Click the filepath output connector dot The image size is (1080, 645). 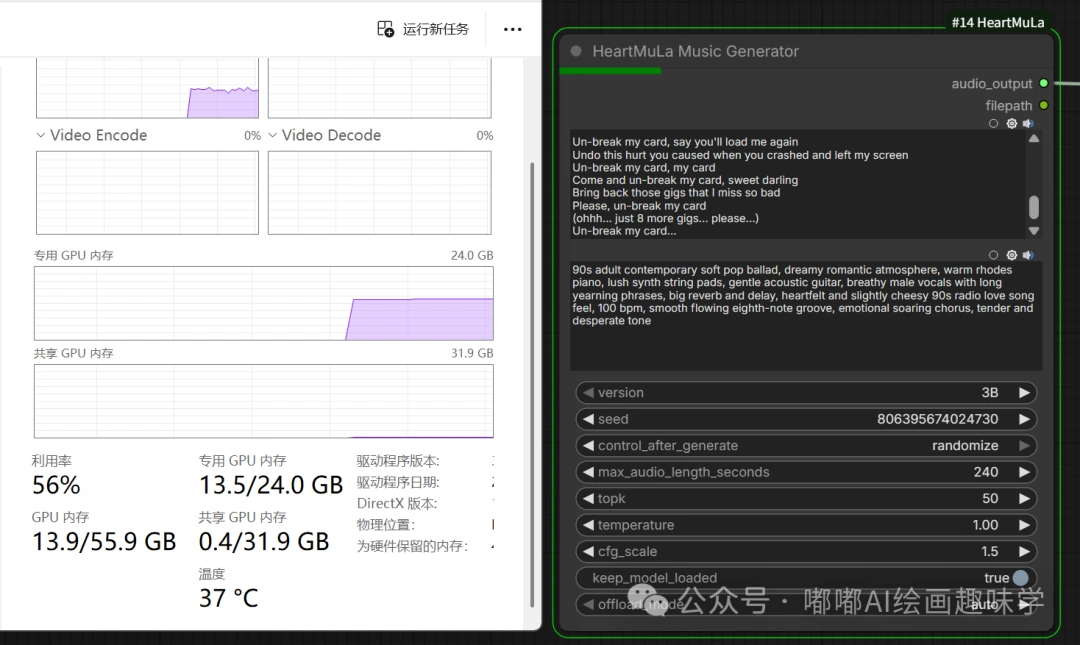tap(1045, 105)
